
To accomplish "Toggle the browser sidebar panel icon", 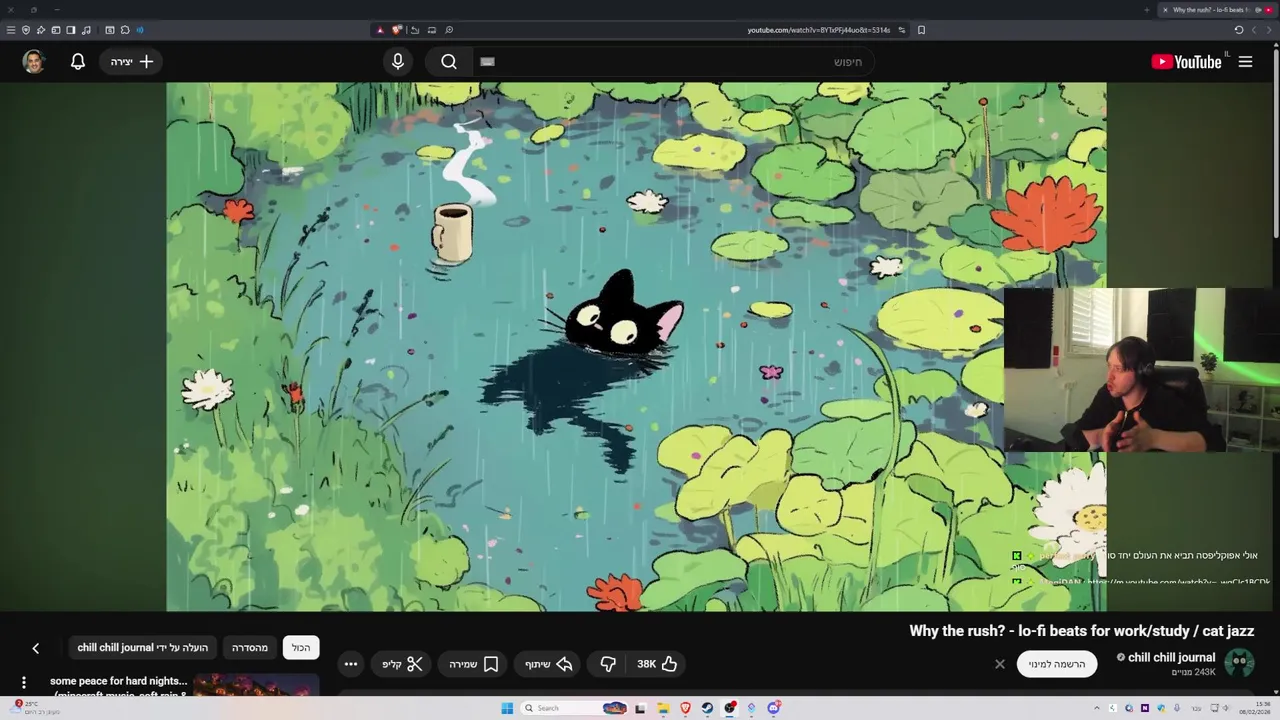I will 71,30.
